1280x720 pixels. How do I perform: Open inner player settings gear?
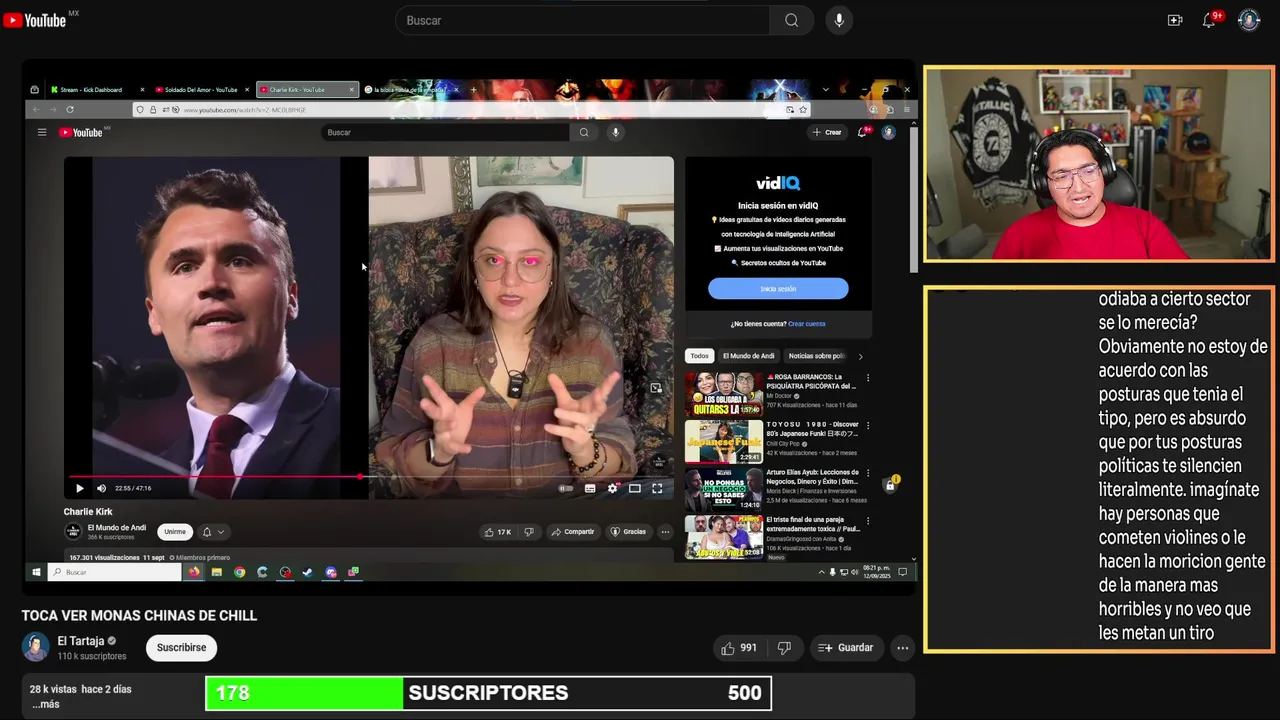612,488
